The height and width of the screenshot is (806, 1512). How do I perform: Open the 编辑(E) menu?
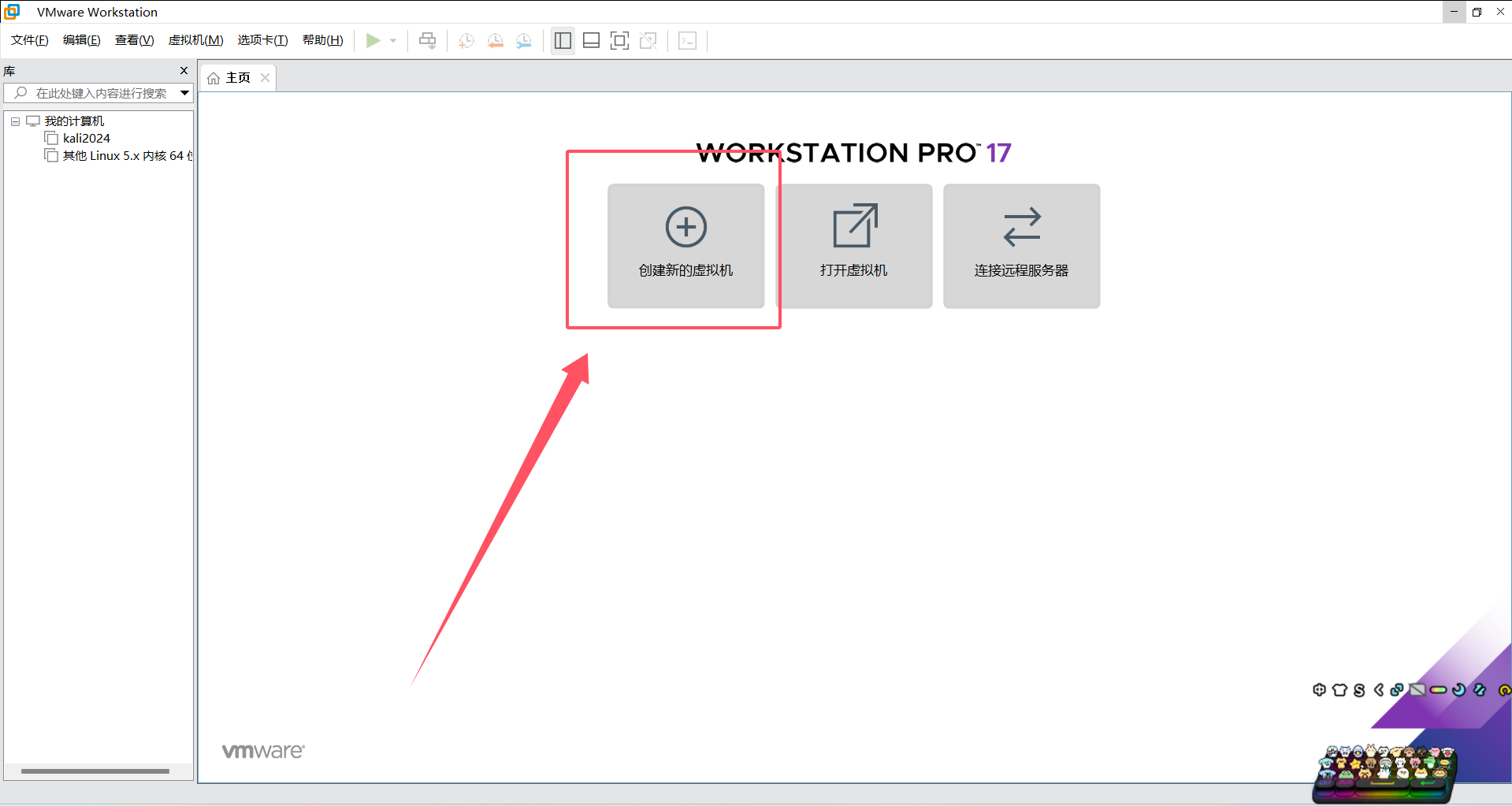pos(82,40)
